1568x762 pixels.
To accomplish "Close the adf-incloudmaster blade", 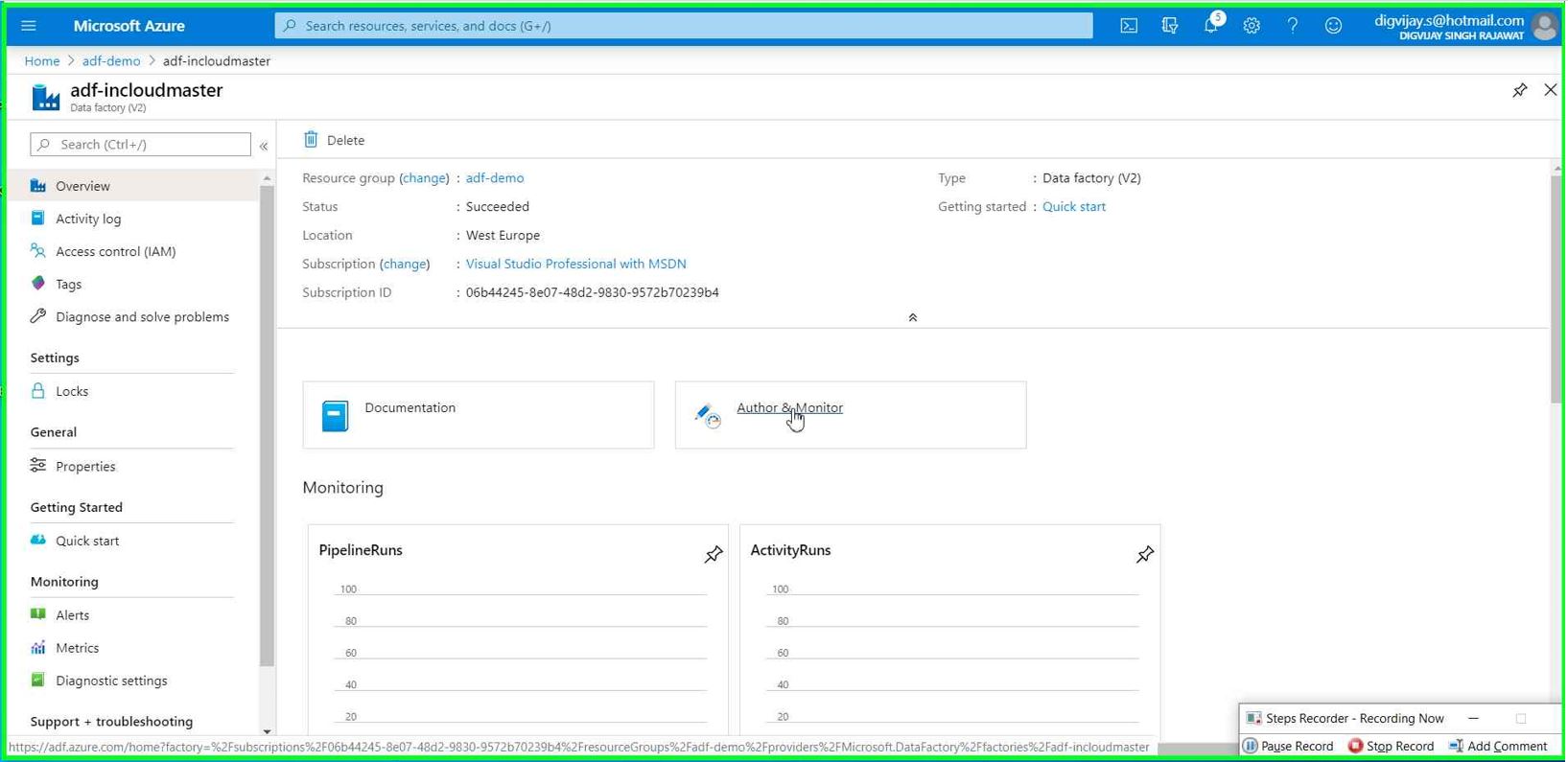I will (1551, 90).
